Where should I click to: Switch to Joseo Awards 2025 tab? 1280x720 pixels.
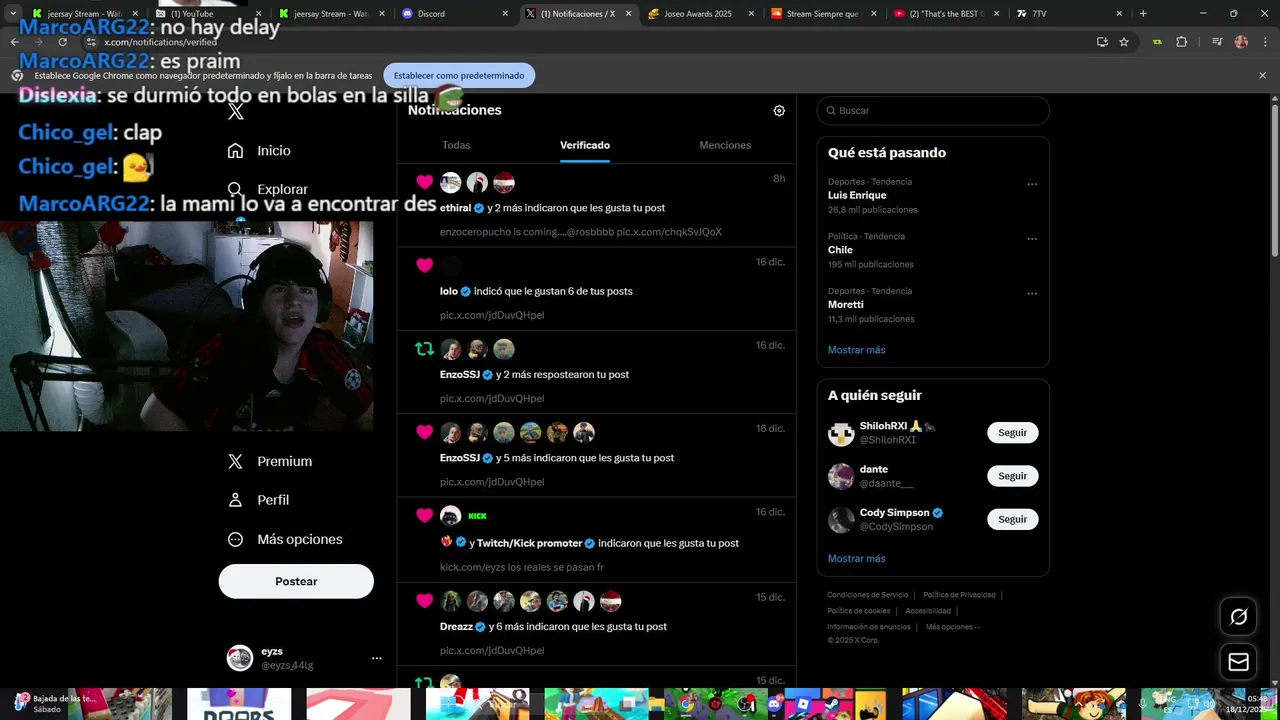pyautogui.click(x=700, y=14)
